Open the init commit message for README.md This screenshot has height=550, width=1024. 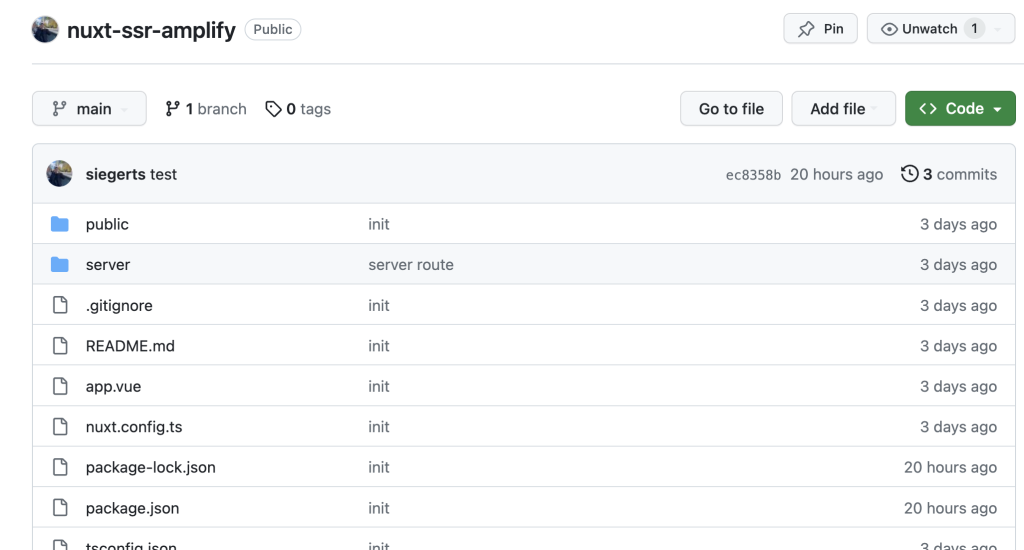[x=379, y=346]
